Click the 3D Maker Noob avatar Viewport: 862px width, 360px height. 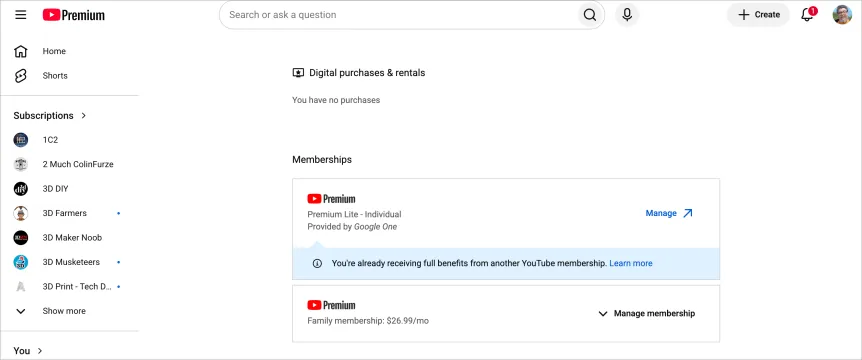point(20,238)
